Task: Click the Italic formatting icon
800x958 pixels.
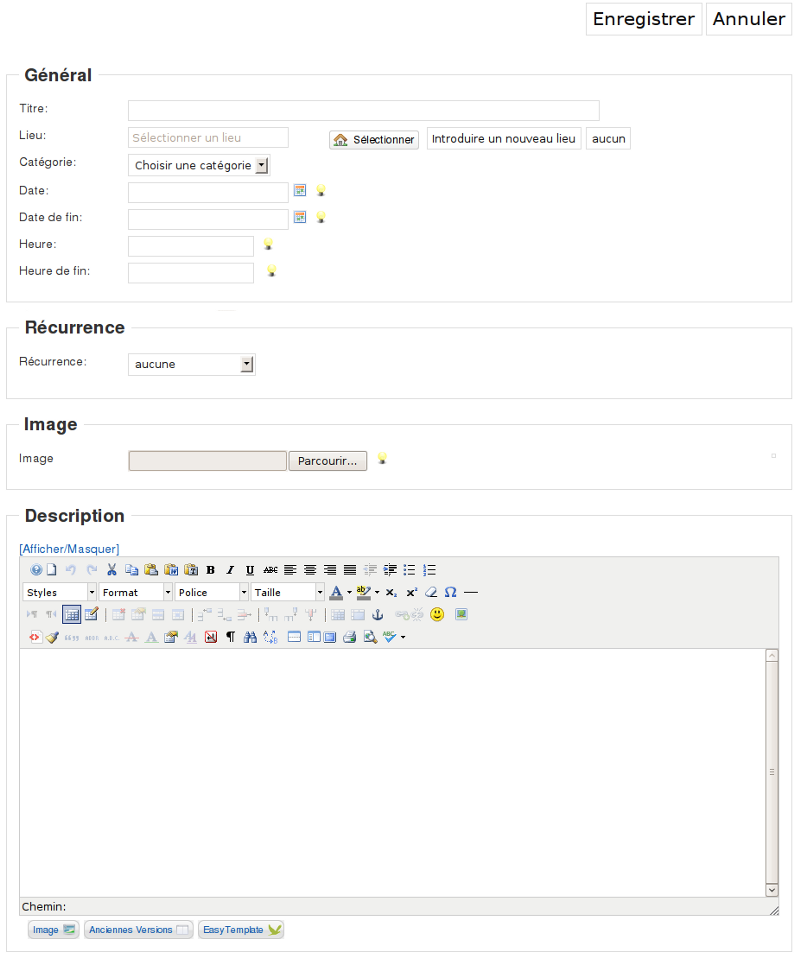Action: 230,570
